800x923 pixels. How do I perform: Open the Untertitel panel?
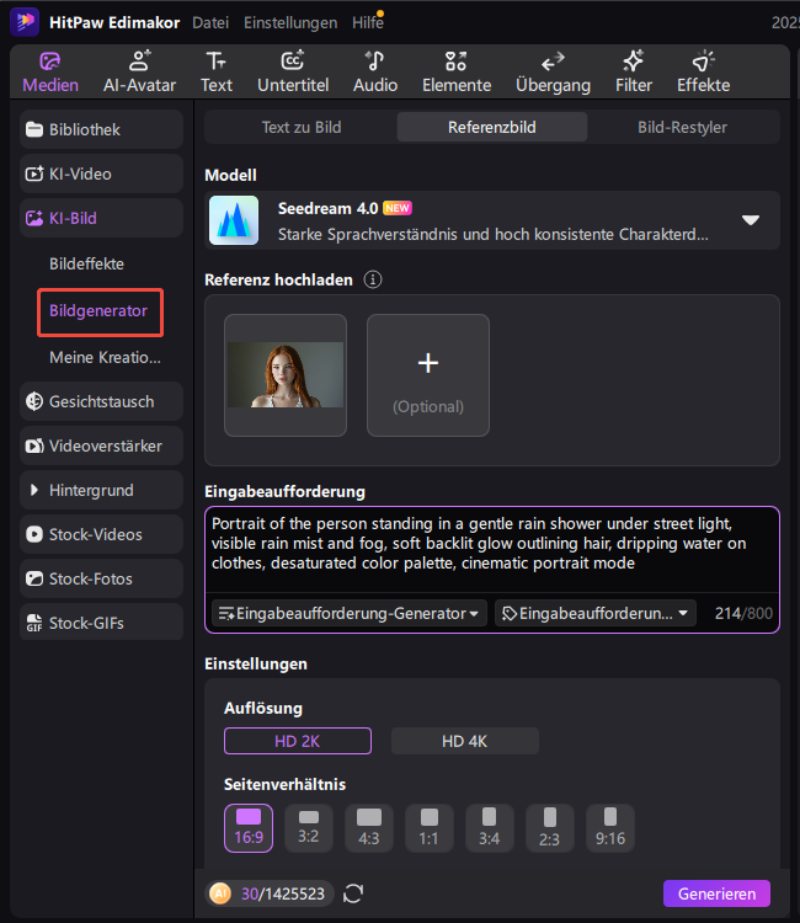(x=293, y=71)
